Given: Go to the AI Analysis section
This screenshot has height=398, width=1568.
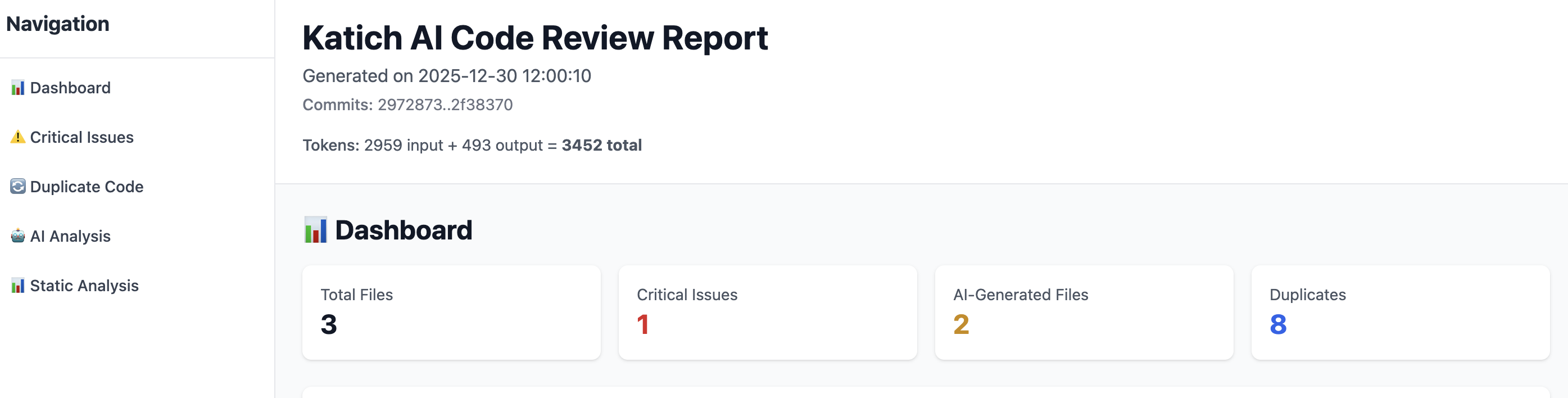Looking at the screenshot, I should click(x=71, y=236).
